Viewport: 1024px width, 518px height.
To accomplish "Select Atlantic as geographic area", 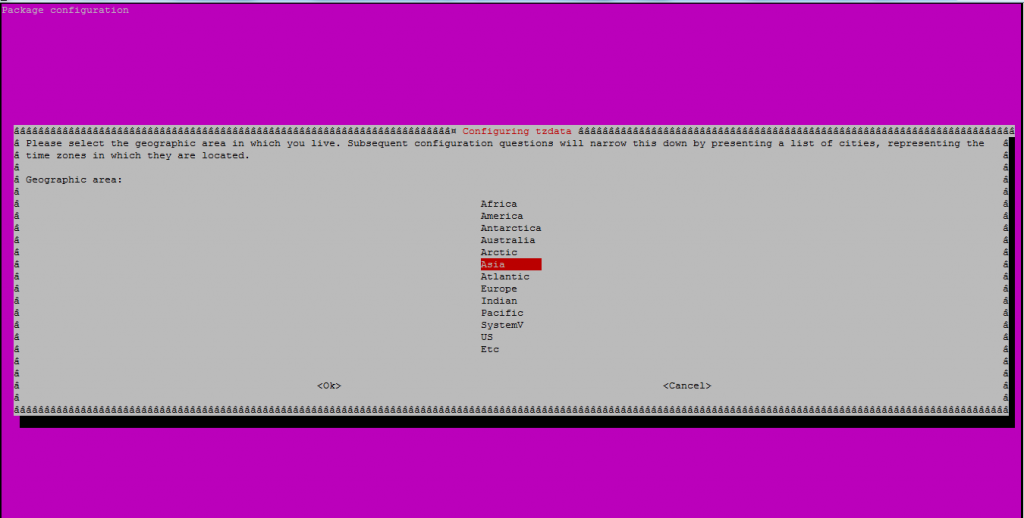I will tap(505, 277).
